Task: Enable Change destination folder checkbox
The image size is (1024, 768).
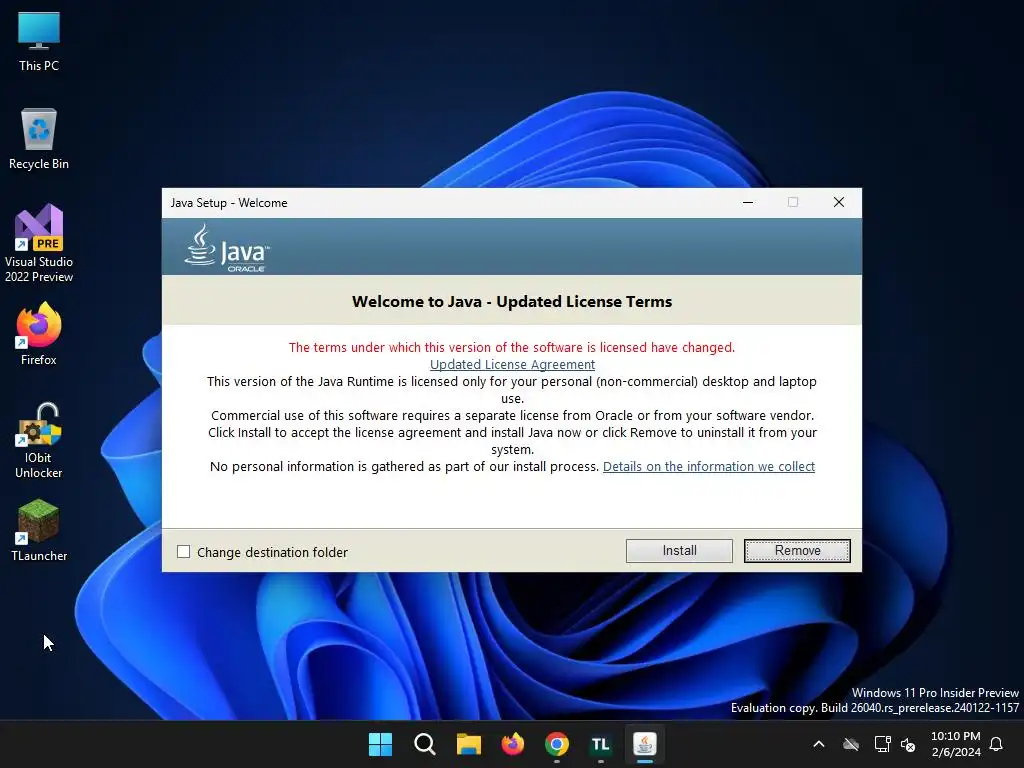Action: 184,552
